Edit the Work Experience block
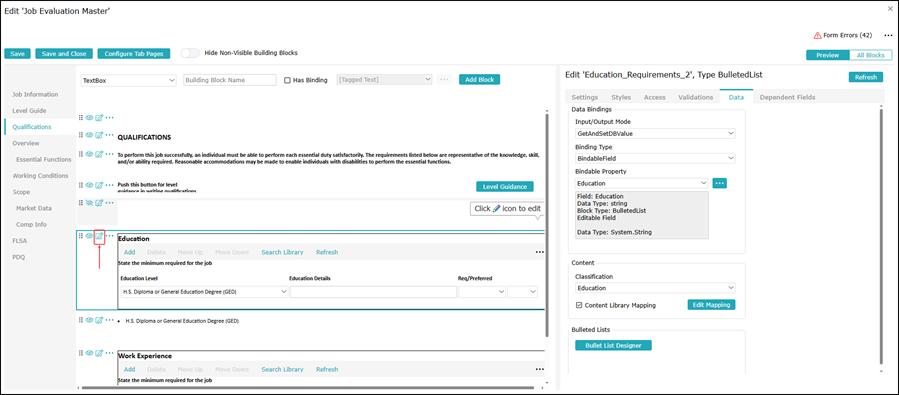This screenshot has width=899, height=395. (x=99, y=353)
